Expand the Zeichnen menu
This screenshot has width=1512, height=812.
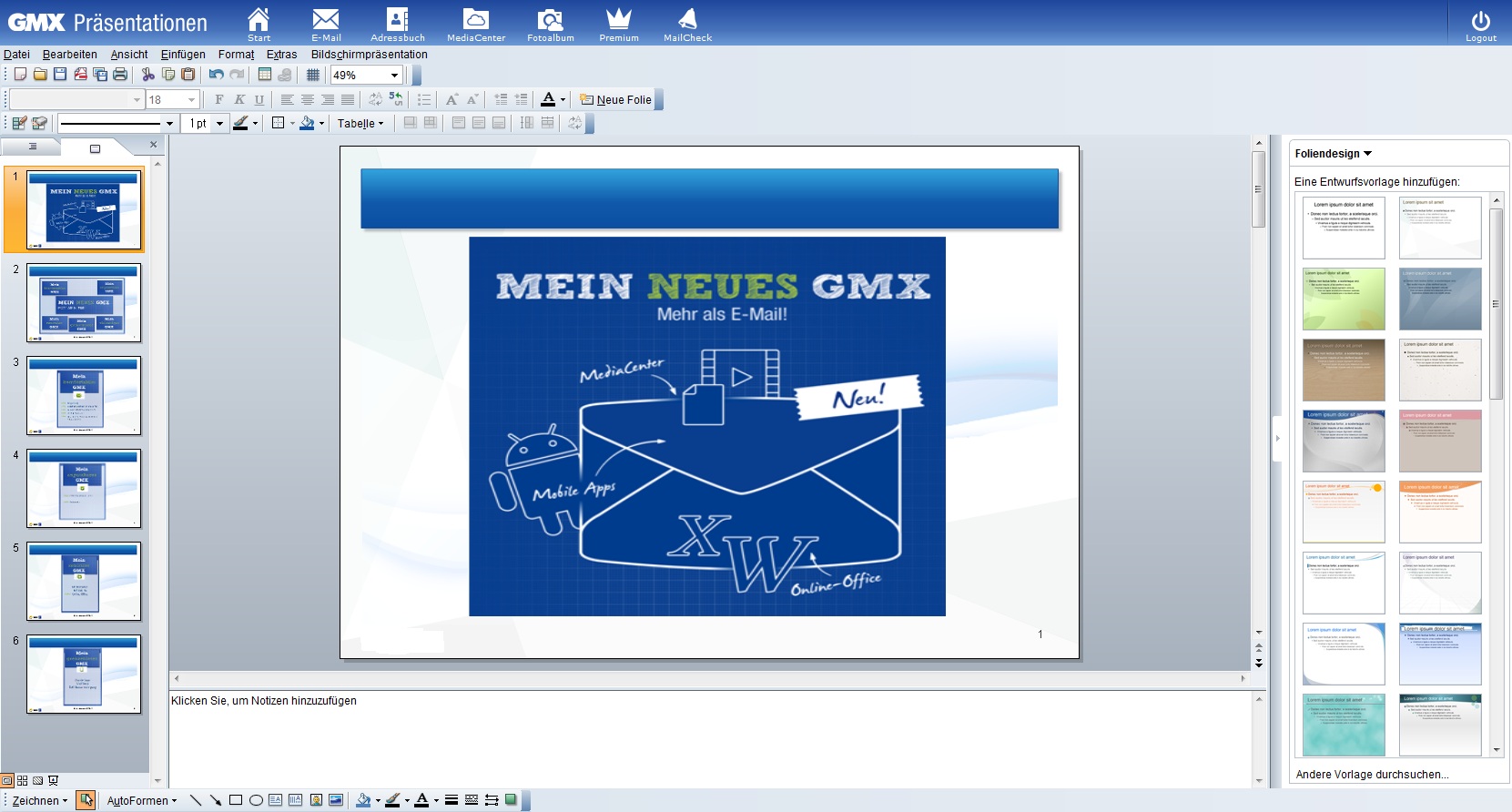(x=39, y=801)
